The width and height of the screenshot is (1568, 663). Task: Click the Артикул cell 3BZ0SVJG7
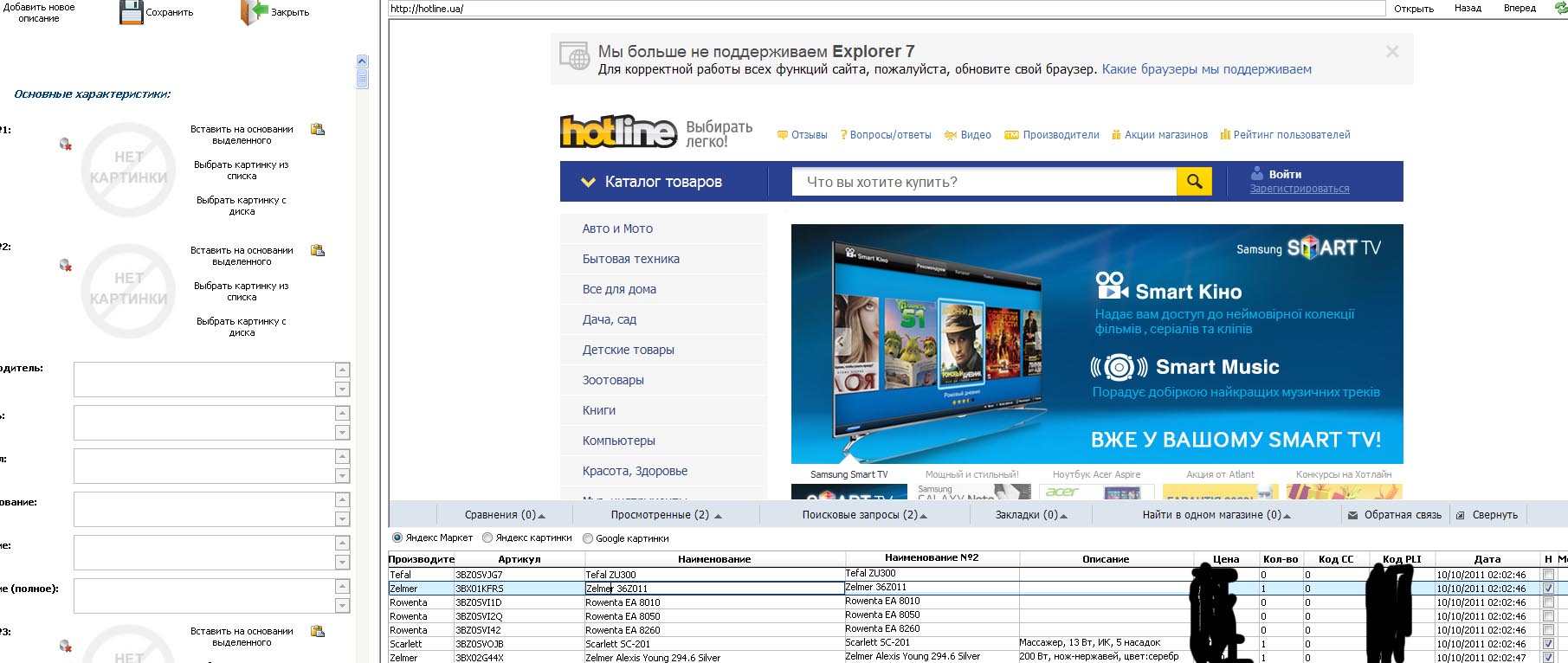(x=519, y=575)
